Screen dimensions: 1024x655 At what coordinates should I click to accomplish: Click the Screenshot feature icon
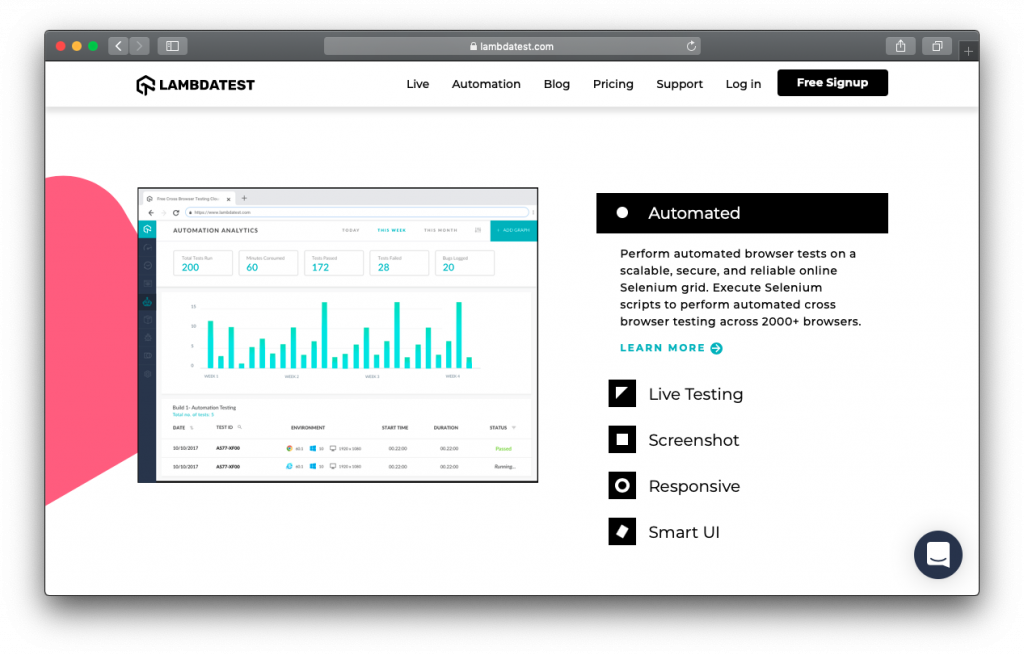(622, 439)
